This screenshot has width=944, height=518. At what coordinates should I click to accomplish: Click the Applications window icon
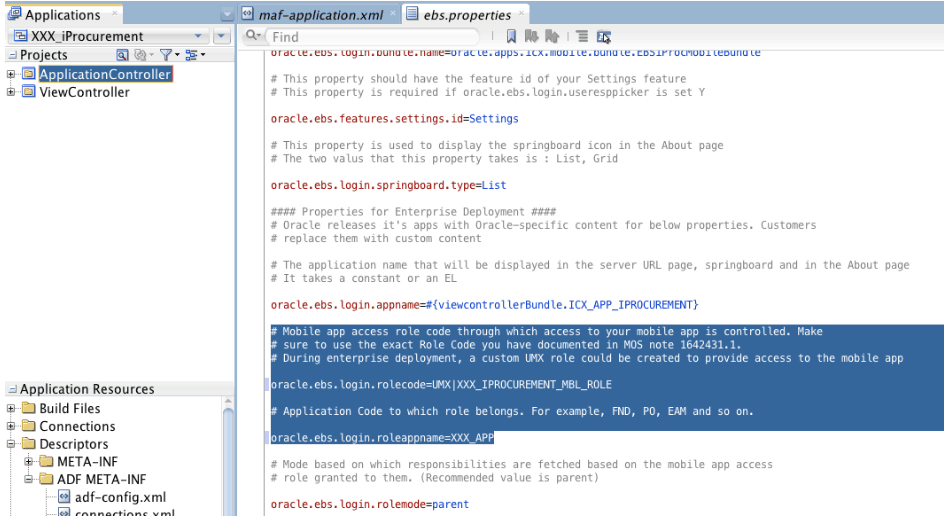(14, 14)
